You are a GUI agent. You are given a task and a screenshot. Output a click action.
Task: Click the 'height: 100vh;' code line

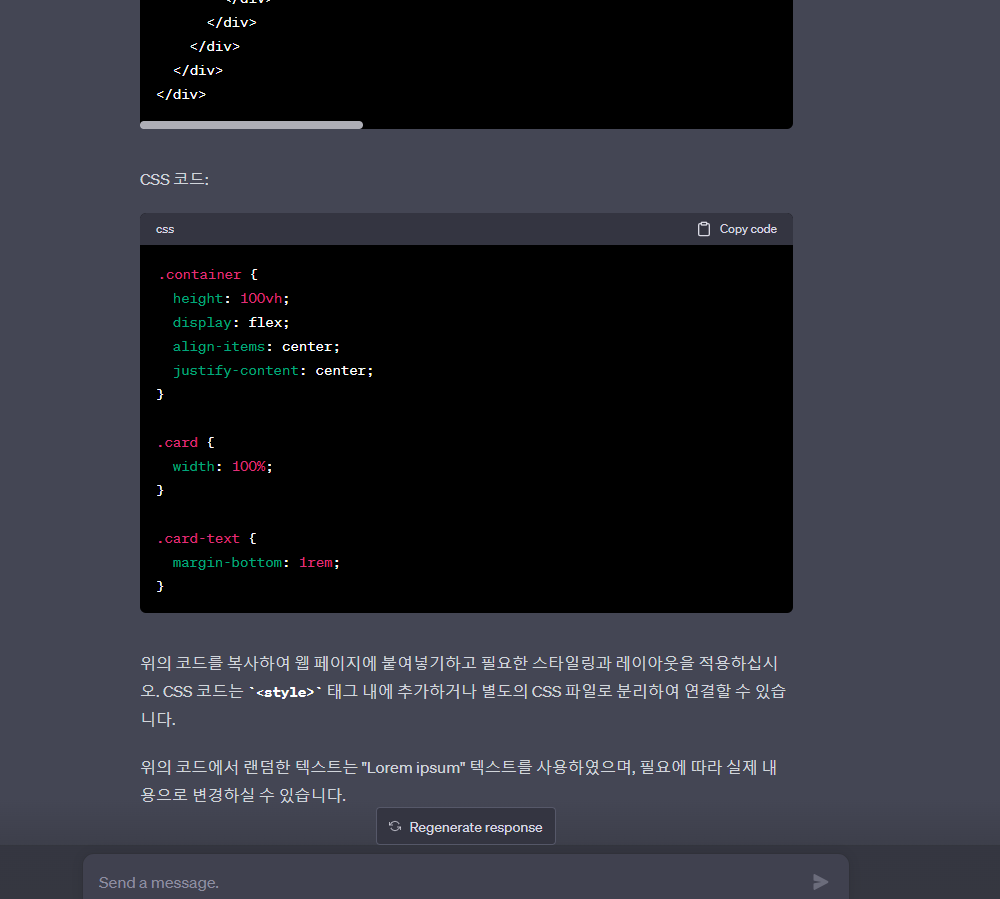click(x=231, y=298)
